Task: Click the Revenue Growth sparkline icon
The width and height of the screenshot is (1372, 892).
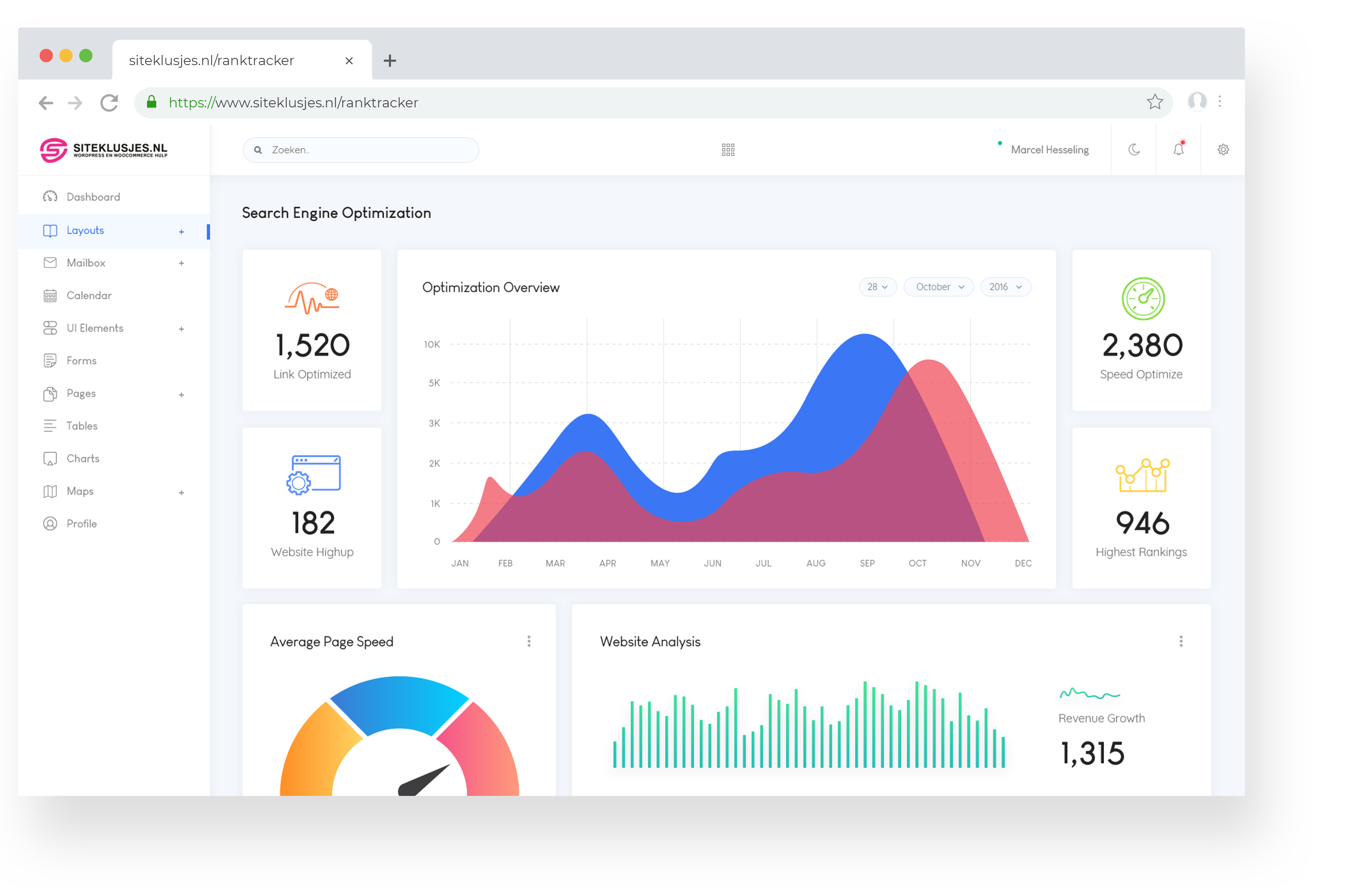Action: pyautogui.click(x=1090, y=693)
